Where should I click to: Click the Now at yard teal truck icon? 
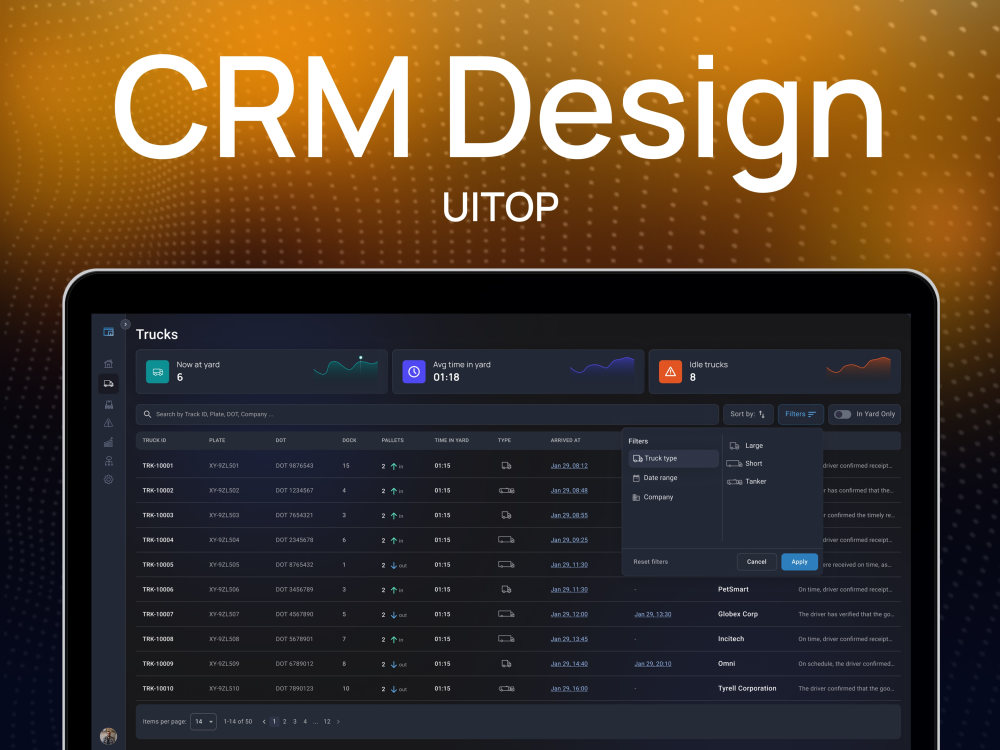click(x=158, y=371)
